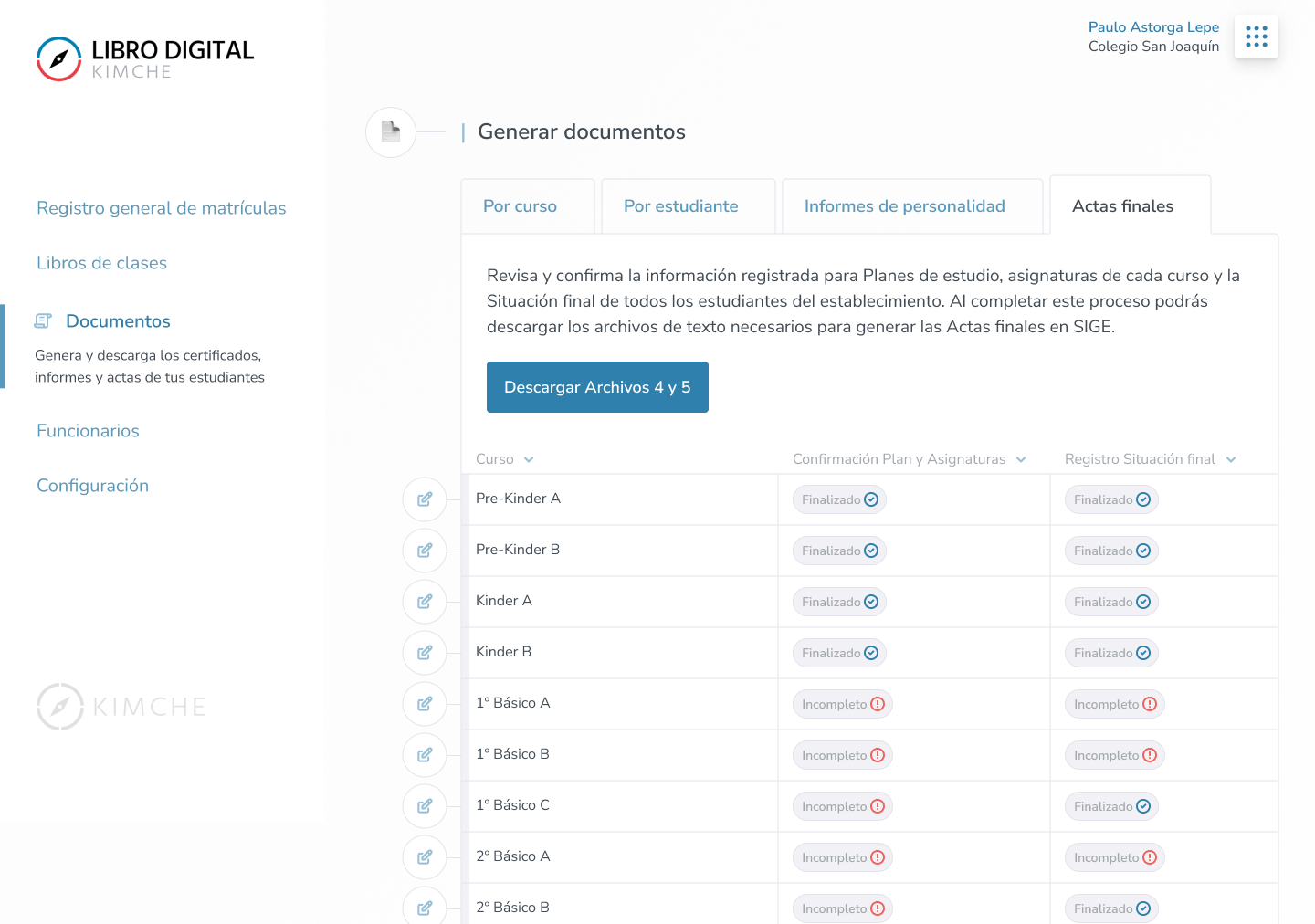1315x924 pixels.
Task: Open Confirmación Plan y Asignaturas column filter
Action: [1021, 459]
